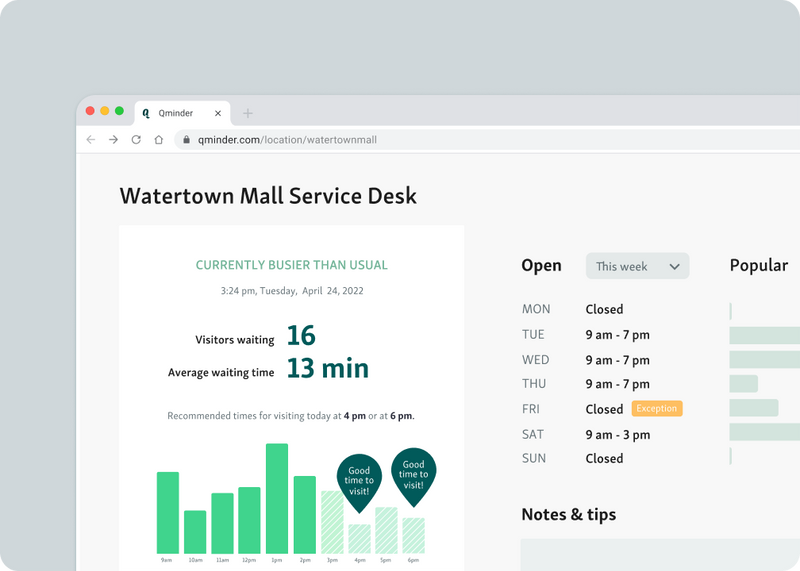Click the padlock icon in address bar
Image resolution: width=800 pixels, height=571 pixels.
pyautogui.click(x=187, y=140)
